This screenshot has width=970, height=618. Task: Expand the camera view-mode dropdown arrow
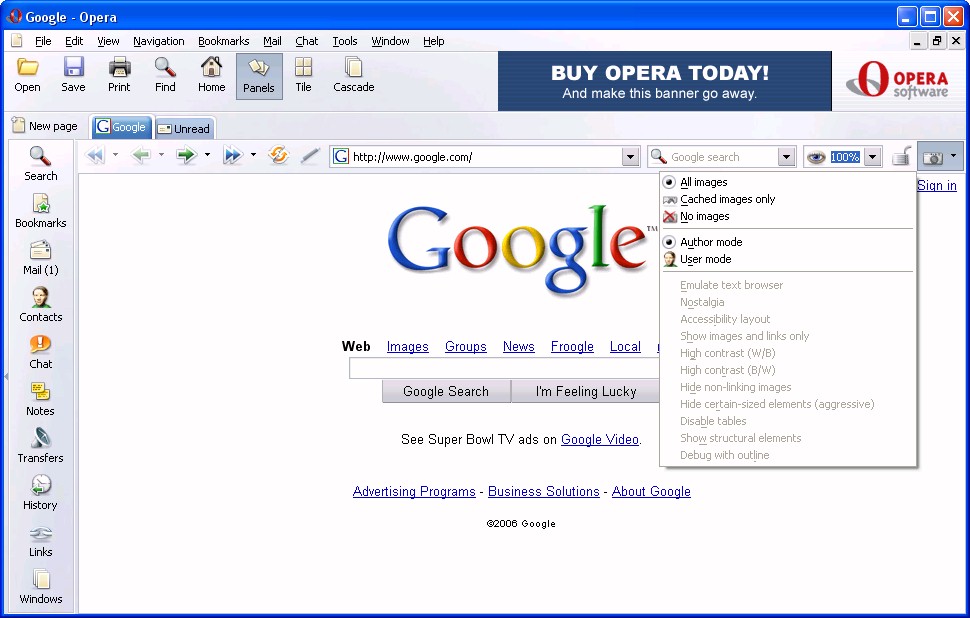(x=953, y=156)
